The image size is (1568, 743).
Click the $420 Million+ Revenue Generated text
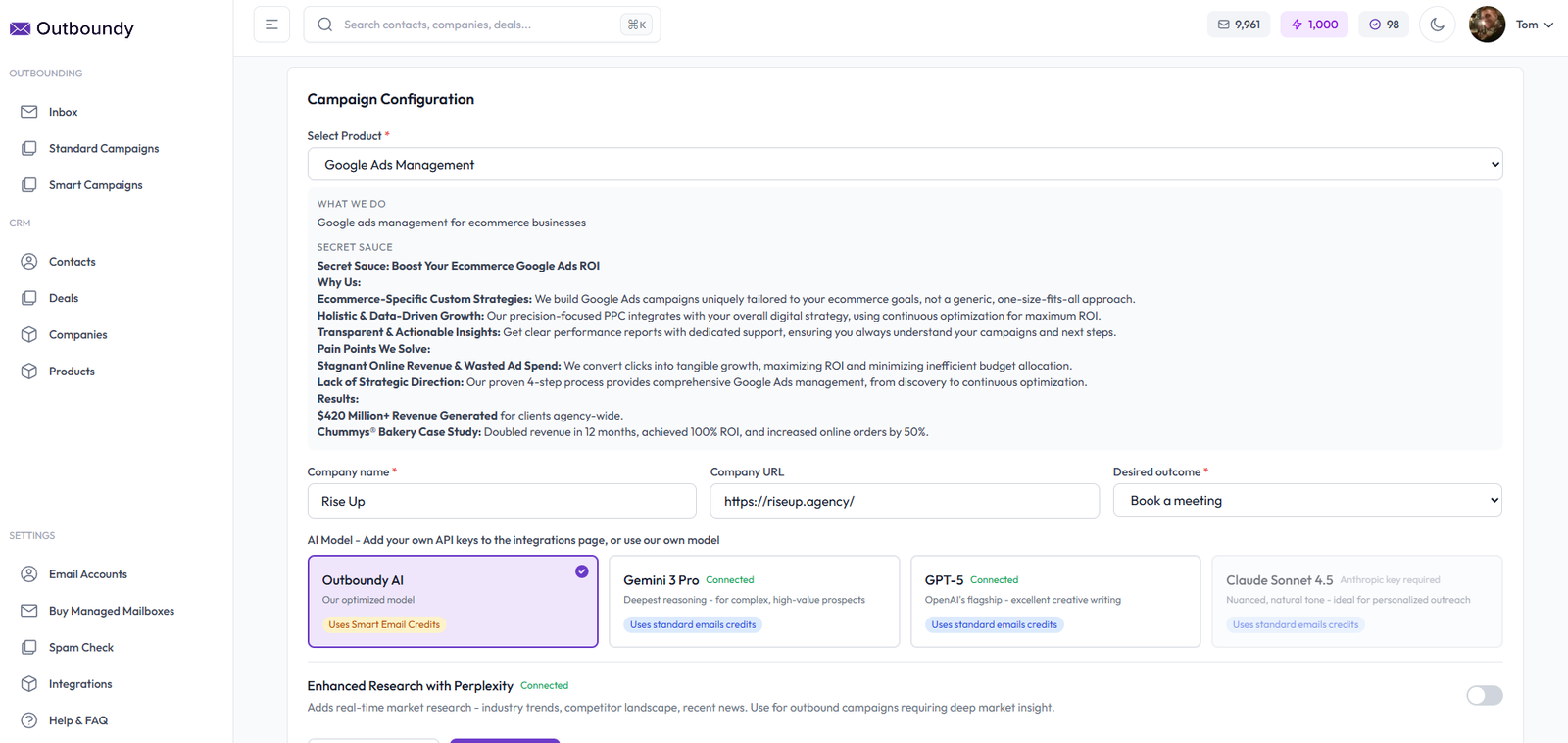click(x=408, y=416)
